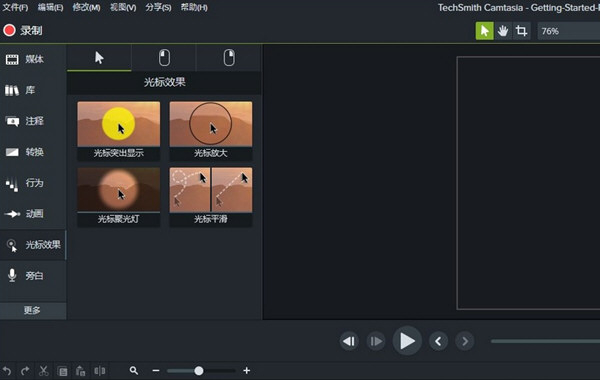
Task: Select the crop tool
Action: click(521, 31)
